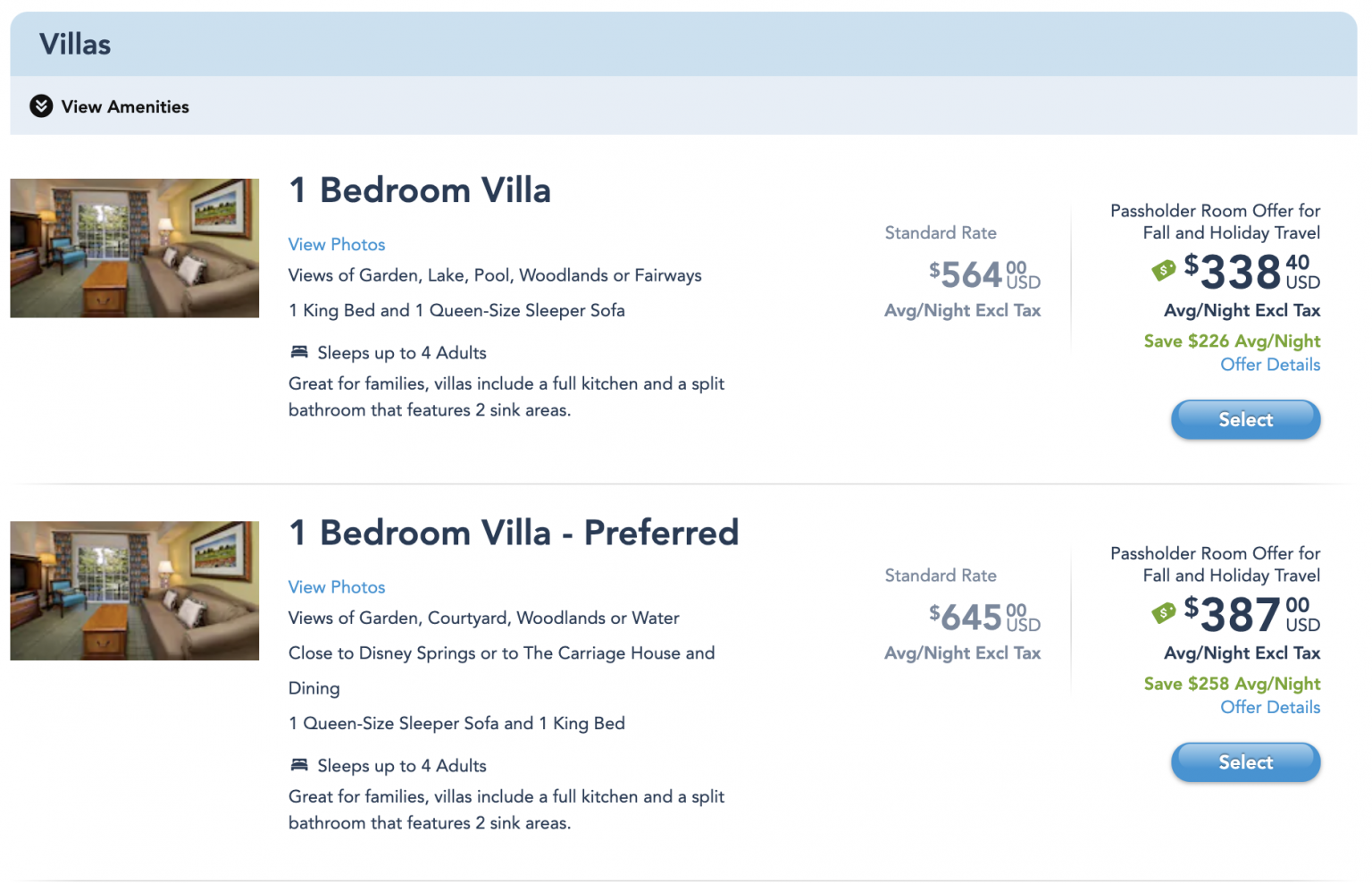
Task: Click the 1 Bedroom Villa title heading
Action: 419,190
